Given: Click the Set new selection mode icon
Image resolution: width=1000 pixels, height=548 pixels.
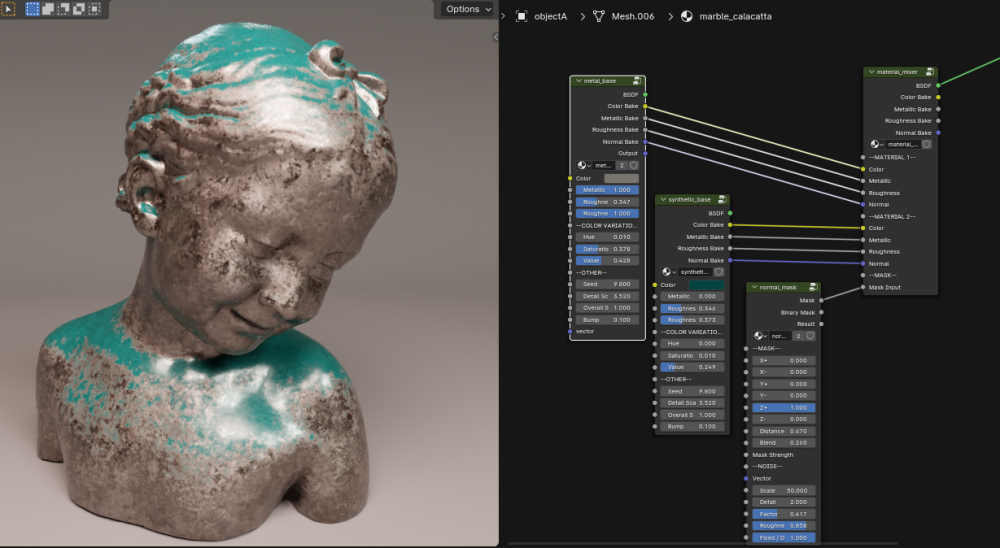Looking at the screenshot, I should point(32,9).
